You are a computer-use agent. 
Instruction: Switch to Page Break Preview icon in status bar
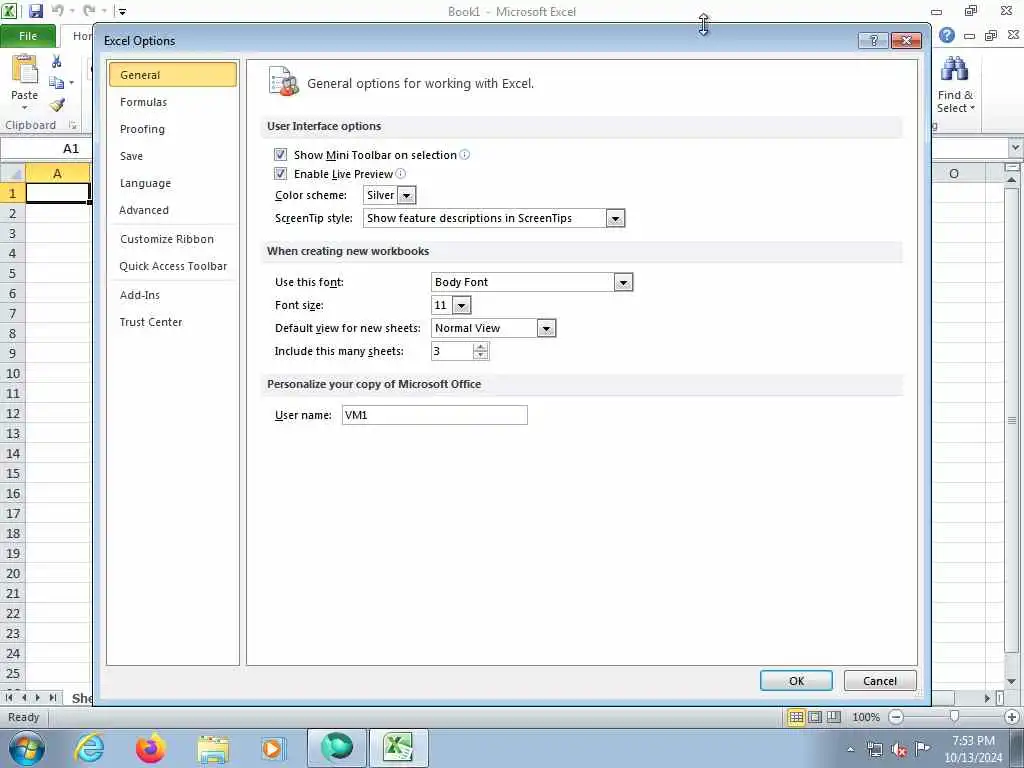(x=834, y=717)
